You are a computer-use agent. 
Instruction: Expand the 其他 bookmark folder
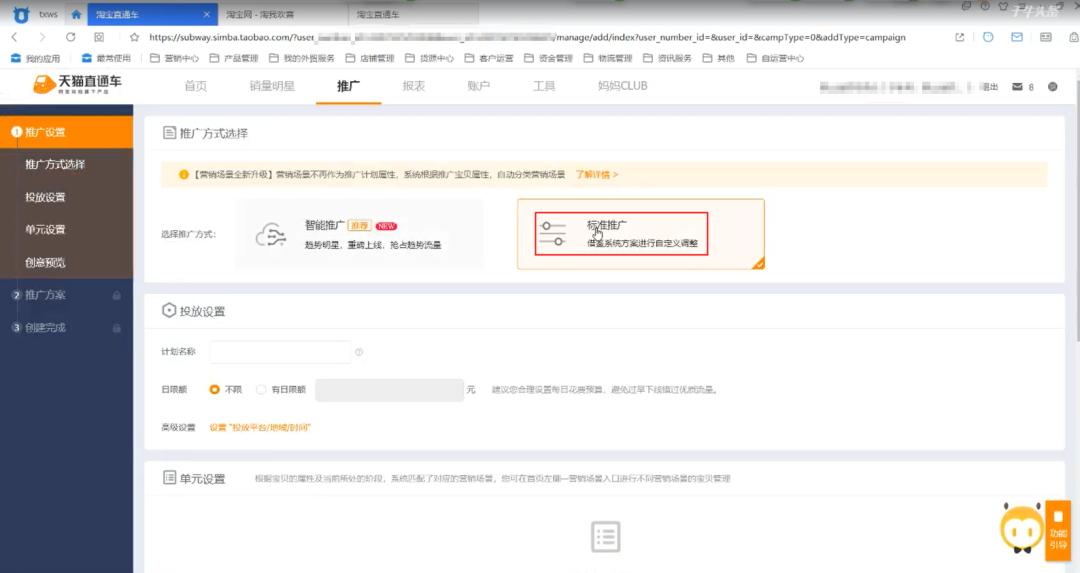718,59
